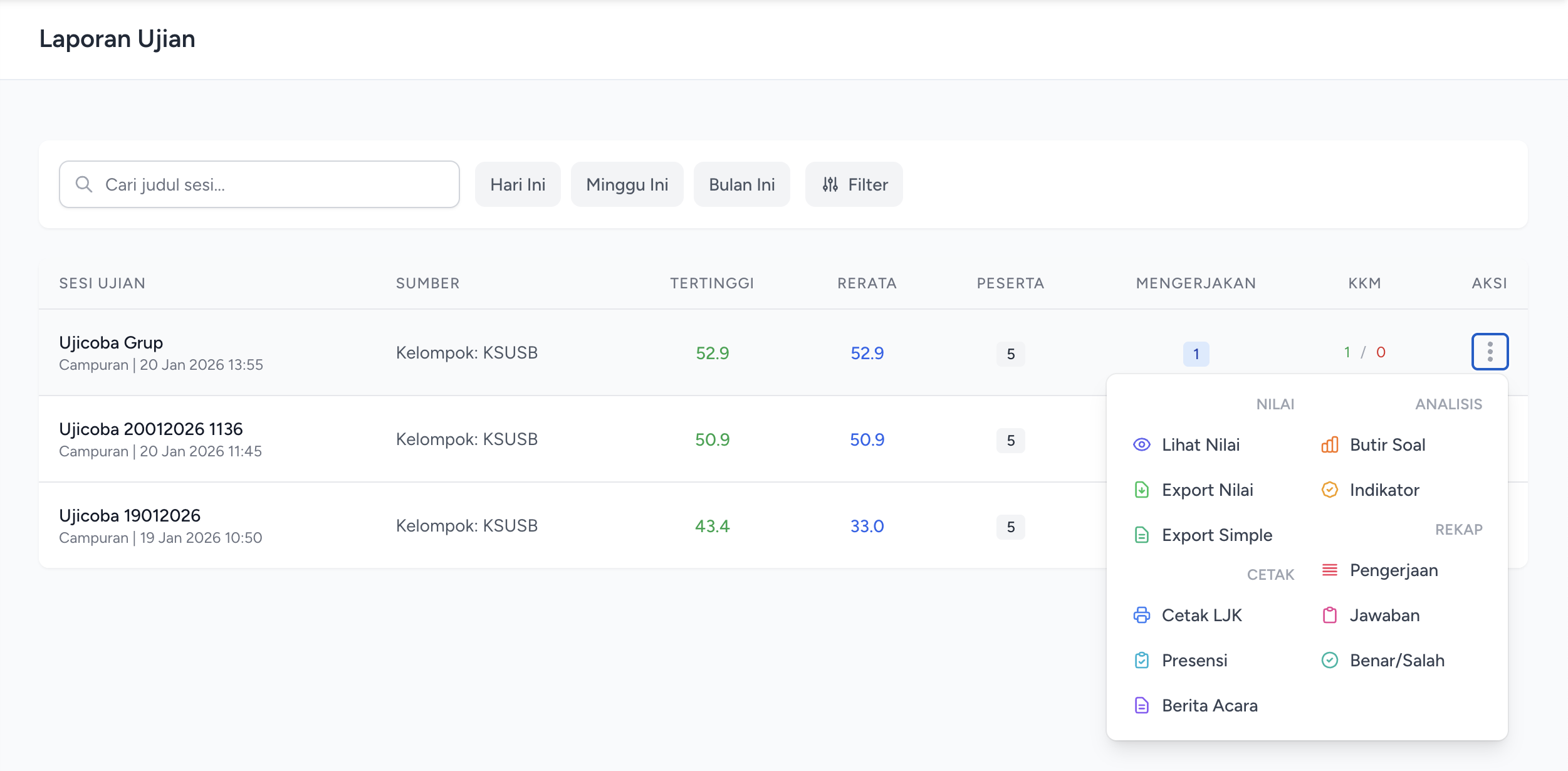Click the Export Simple document icon
The image size is (1568, 771).
[x=1142, y=535]
